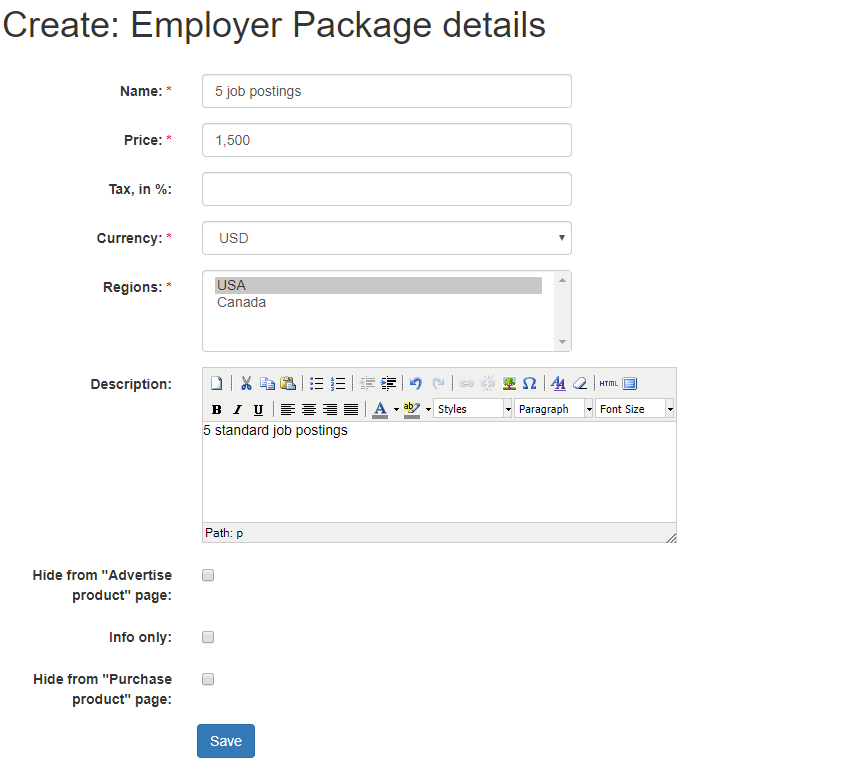The width and height of the screenshot is (865, 768).
Task: Open the text color picker arrow
Action: 396,409
